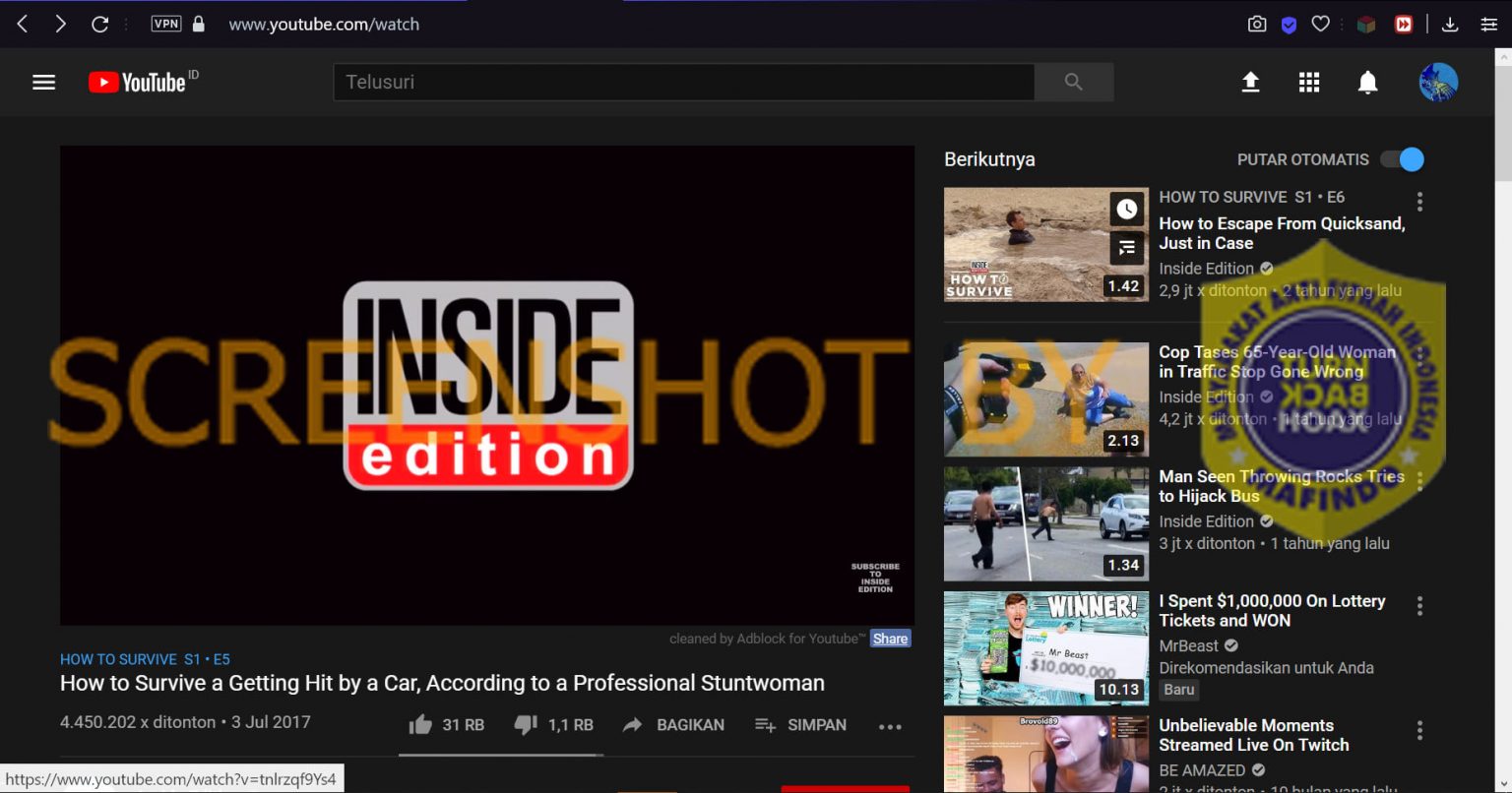
Task: Open the Quicksand video thumbnail
Action: tap(1046, 244)
